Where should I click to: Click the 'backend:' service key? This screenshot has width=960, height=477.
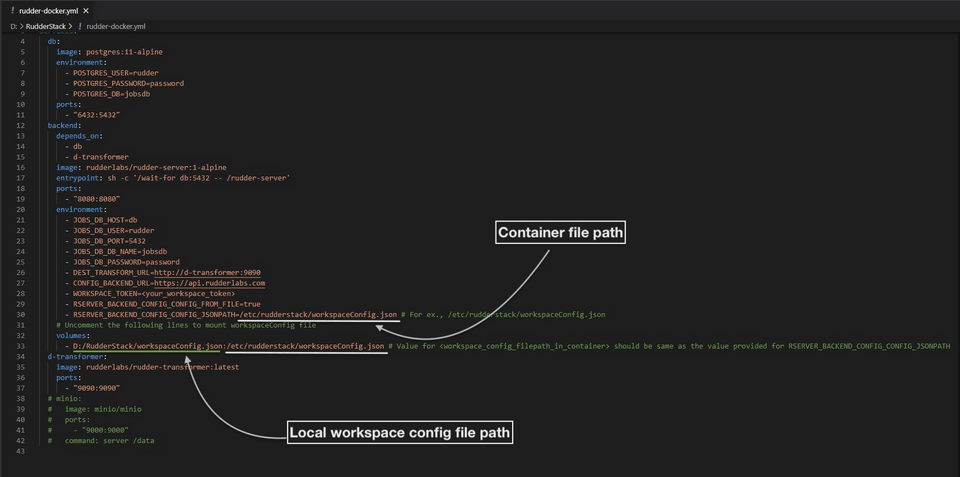click(x=64, y=125)
